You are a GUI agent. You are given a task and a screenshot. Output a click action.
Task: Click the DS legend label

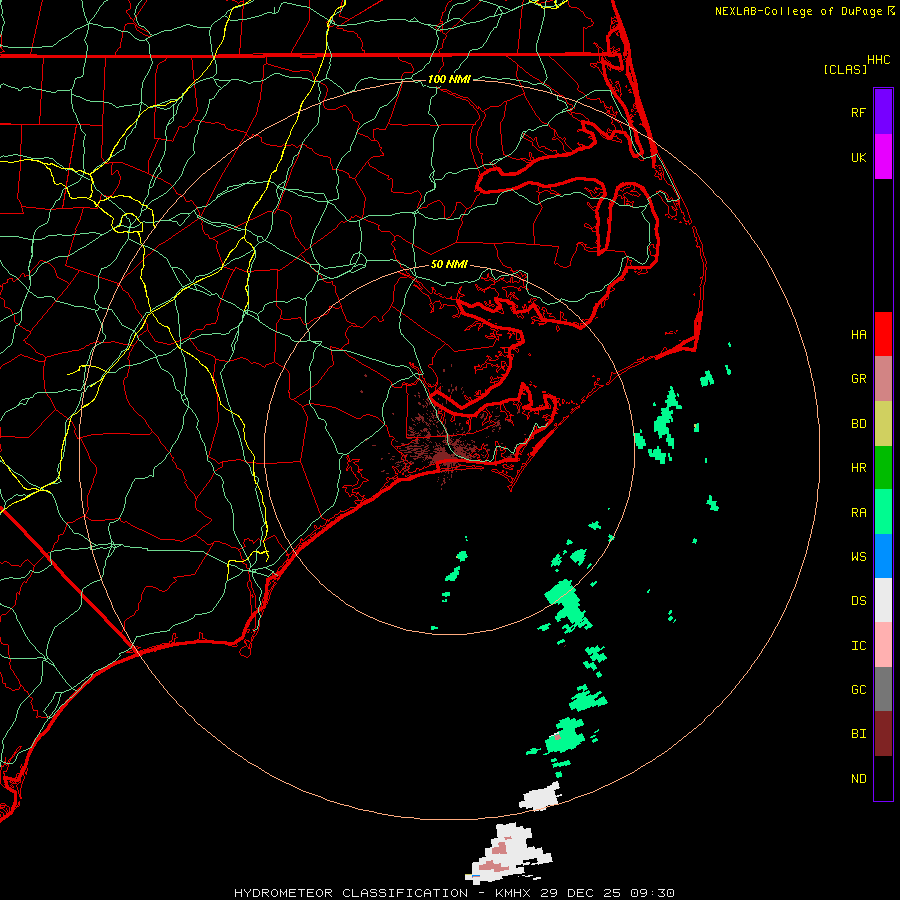click(858, 601)
